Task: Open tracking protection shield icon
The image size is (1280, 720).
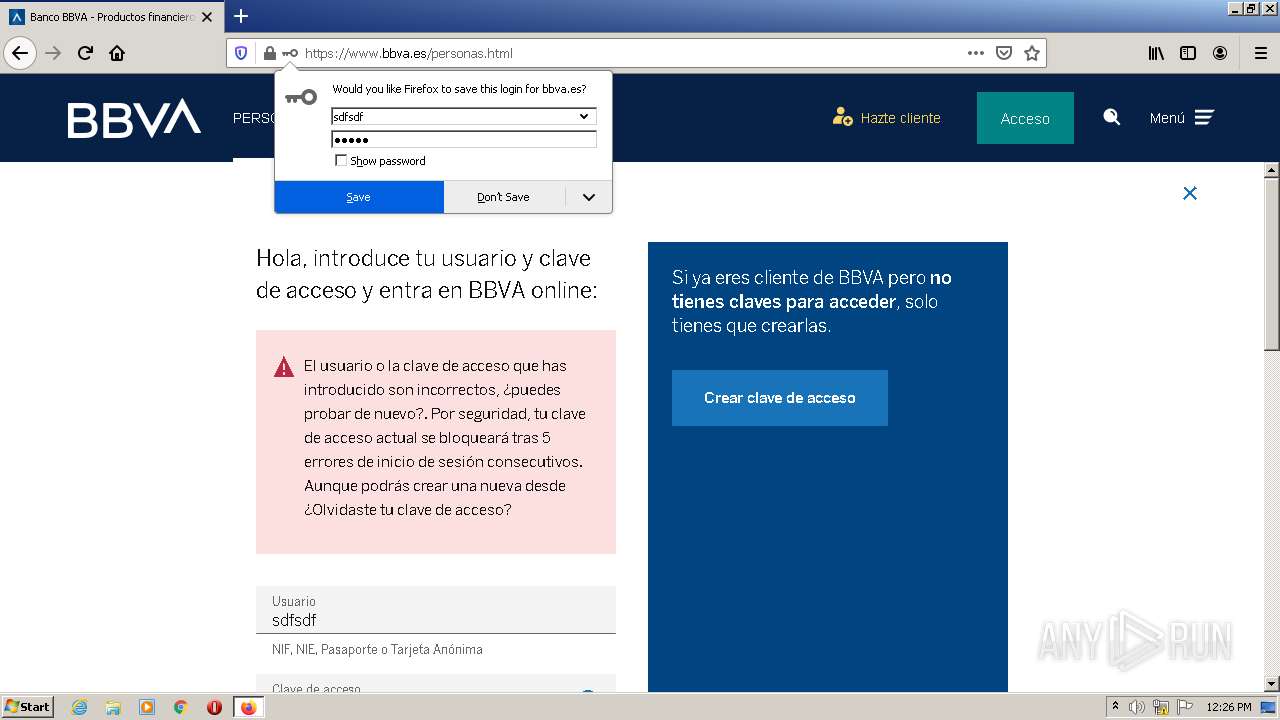Action: (x=241, y=53)
